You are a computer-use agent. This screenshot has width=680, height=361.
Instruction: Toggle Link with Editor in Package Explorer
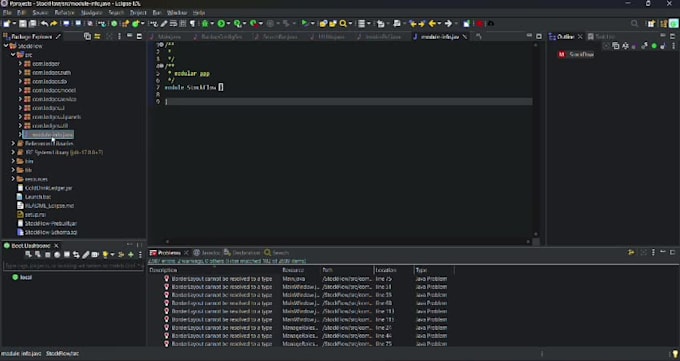[x=98, y=36]
